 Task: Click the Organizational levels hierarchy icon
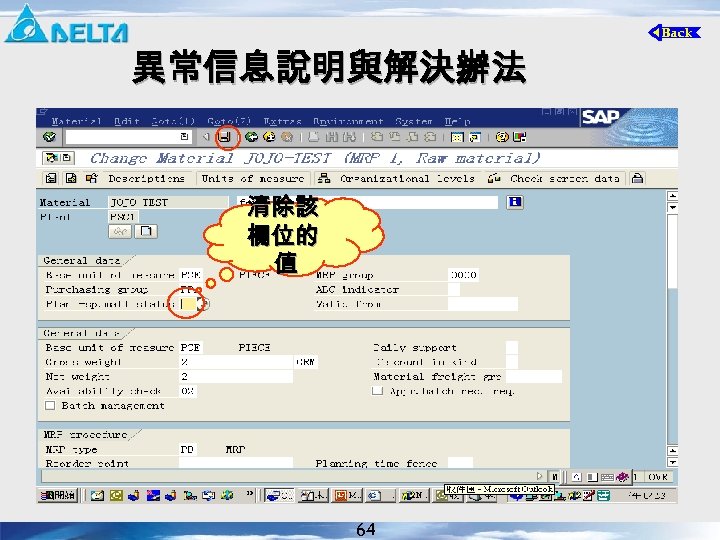(324, 178)
